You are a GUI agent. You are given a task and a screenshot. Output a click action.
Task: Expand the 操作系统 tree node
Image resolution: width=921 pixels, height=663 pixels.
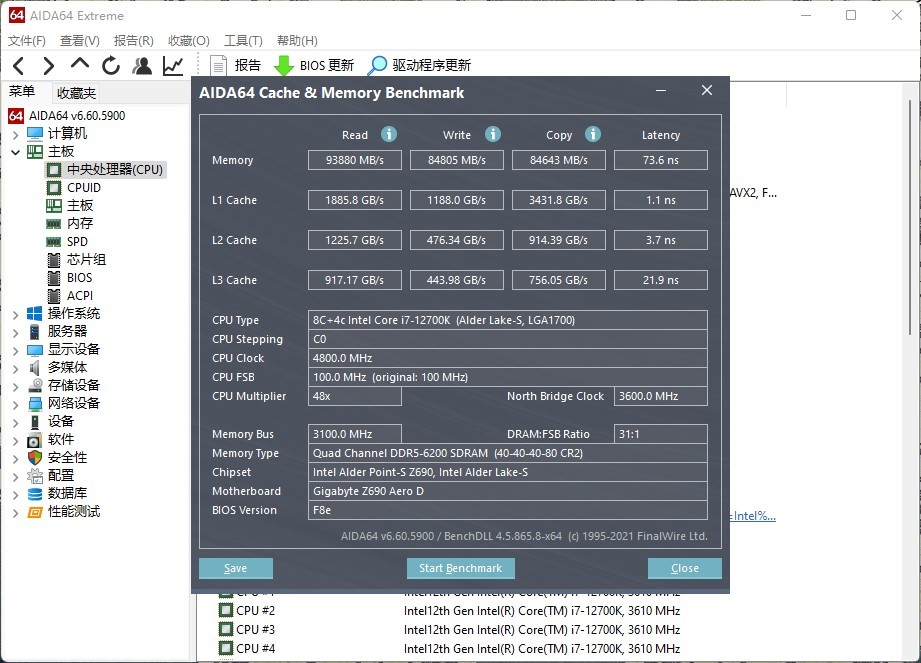18,312
